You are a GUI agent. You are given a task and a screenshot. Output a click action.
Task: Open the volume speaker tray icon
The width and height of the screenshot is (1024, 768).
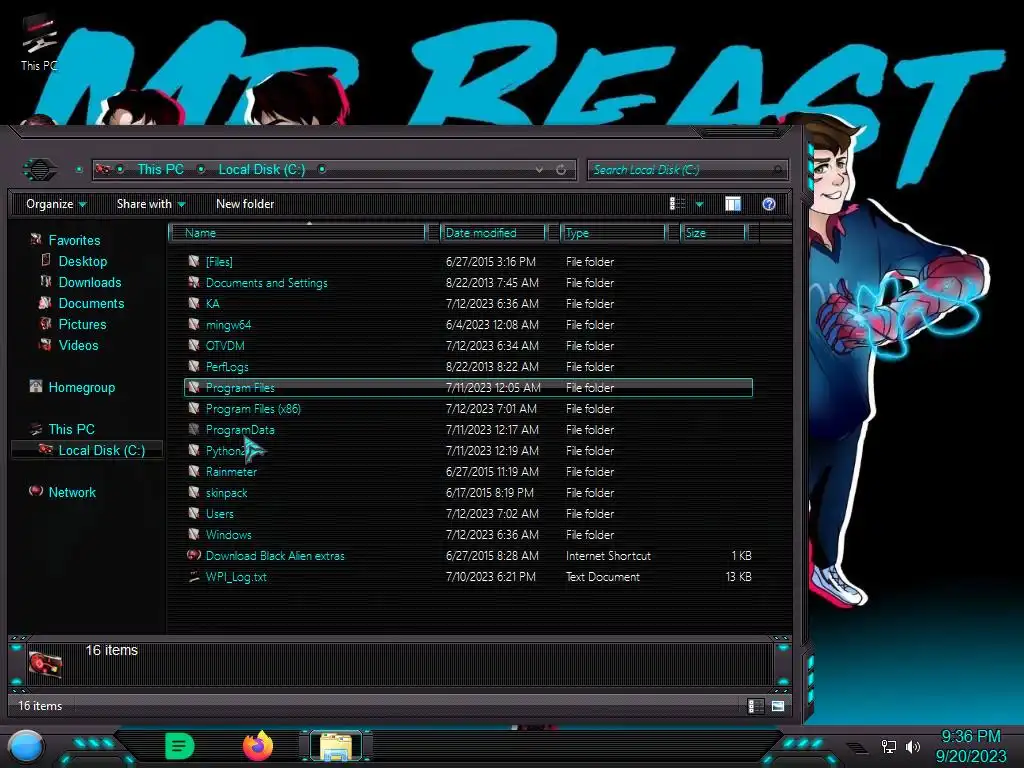[x=913, y=746]
